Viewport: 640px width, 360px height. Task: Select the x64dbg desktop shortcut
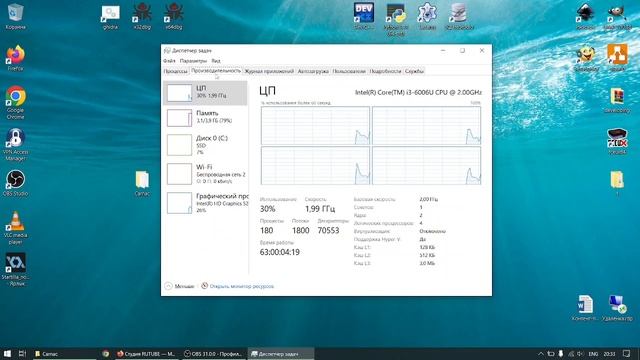(x=174, y=16)
